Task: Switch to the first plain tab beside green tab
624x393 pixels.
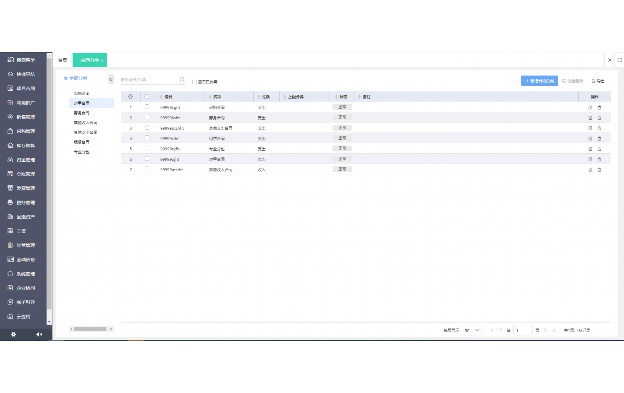Action: [x=62, y=60]
